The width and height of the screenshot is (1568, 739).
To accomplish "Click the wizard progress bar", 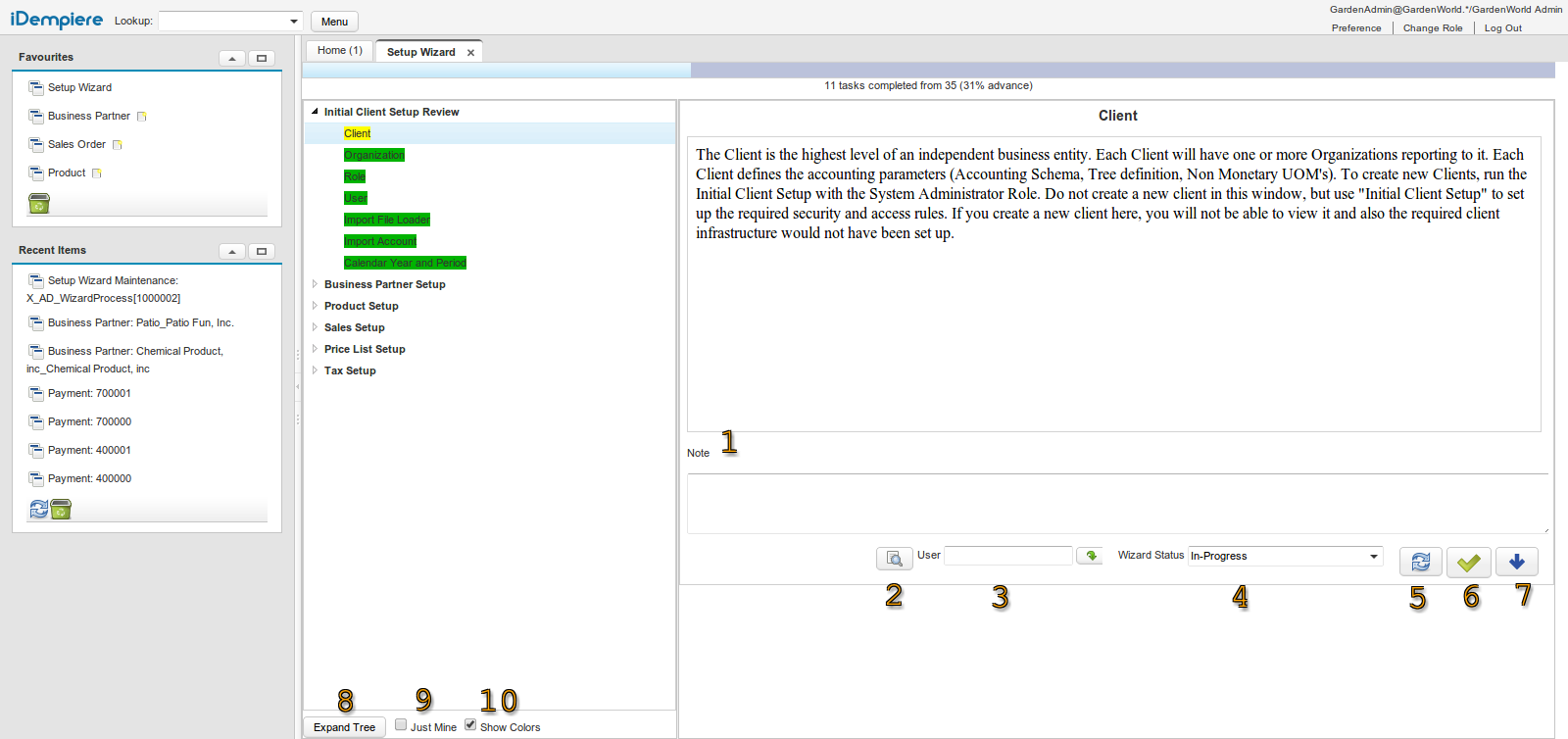I will [x=928, y=71].
